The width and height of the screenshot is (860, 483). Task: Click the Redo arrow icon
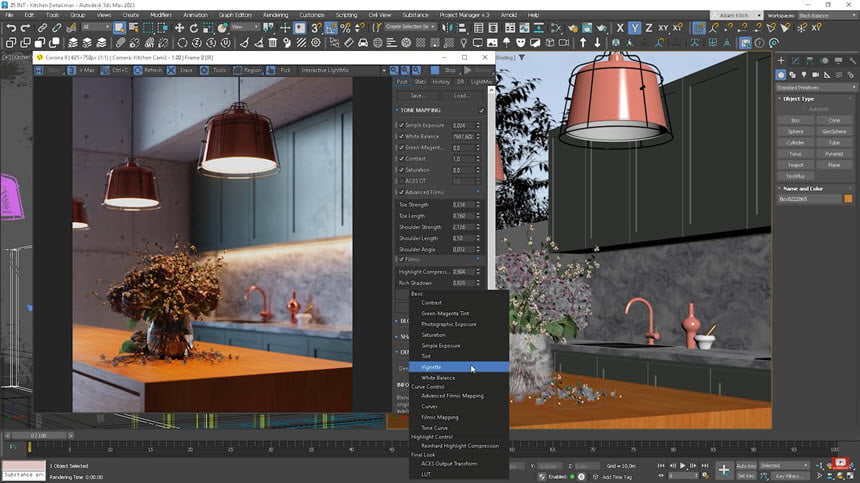tap(25, 27)
